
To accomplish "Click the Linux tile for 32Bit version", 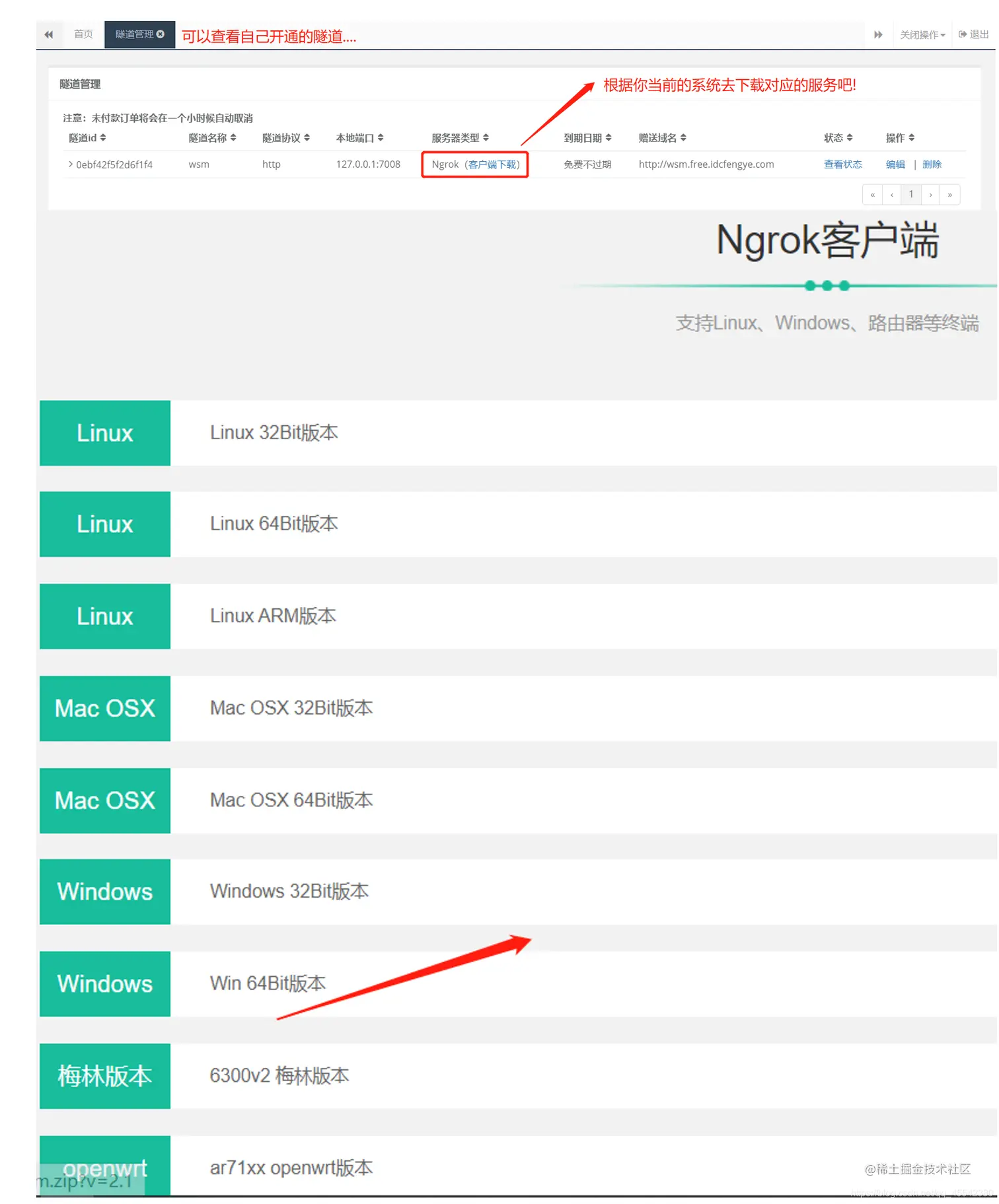I will [x=105, y=433].
